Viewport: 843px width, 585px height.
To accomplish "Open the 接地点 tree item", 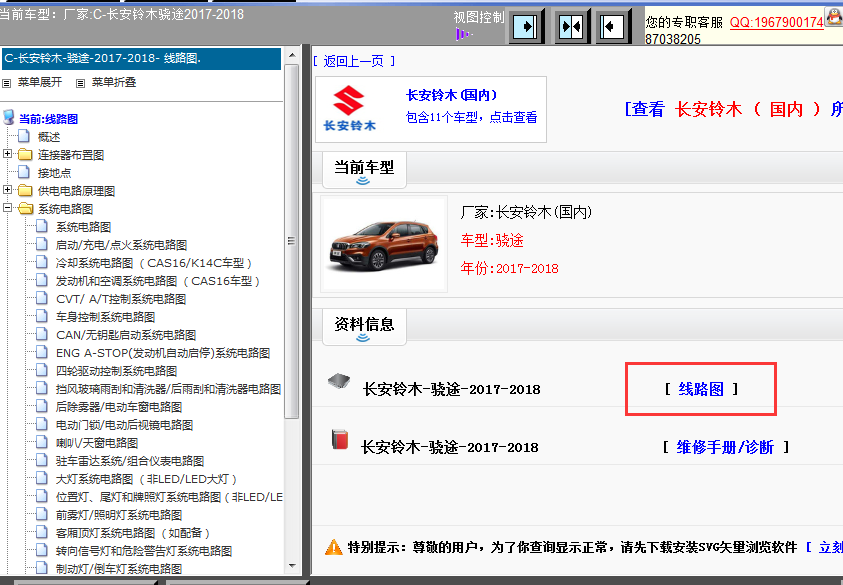I will coord(54,173).
